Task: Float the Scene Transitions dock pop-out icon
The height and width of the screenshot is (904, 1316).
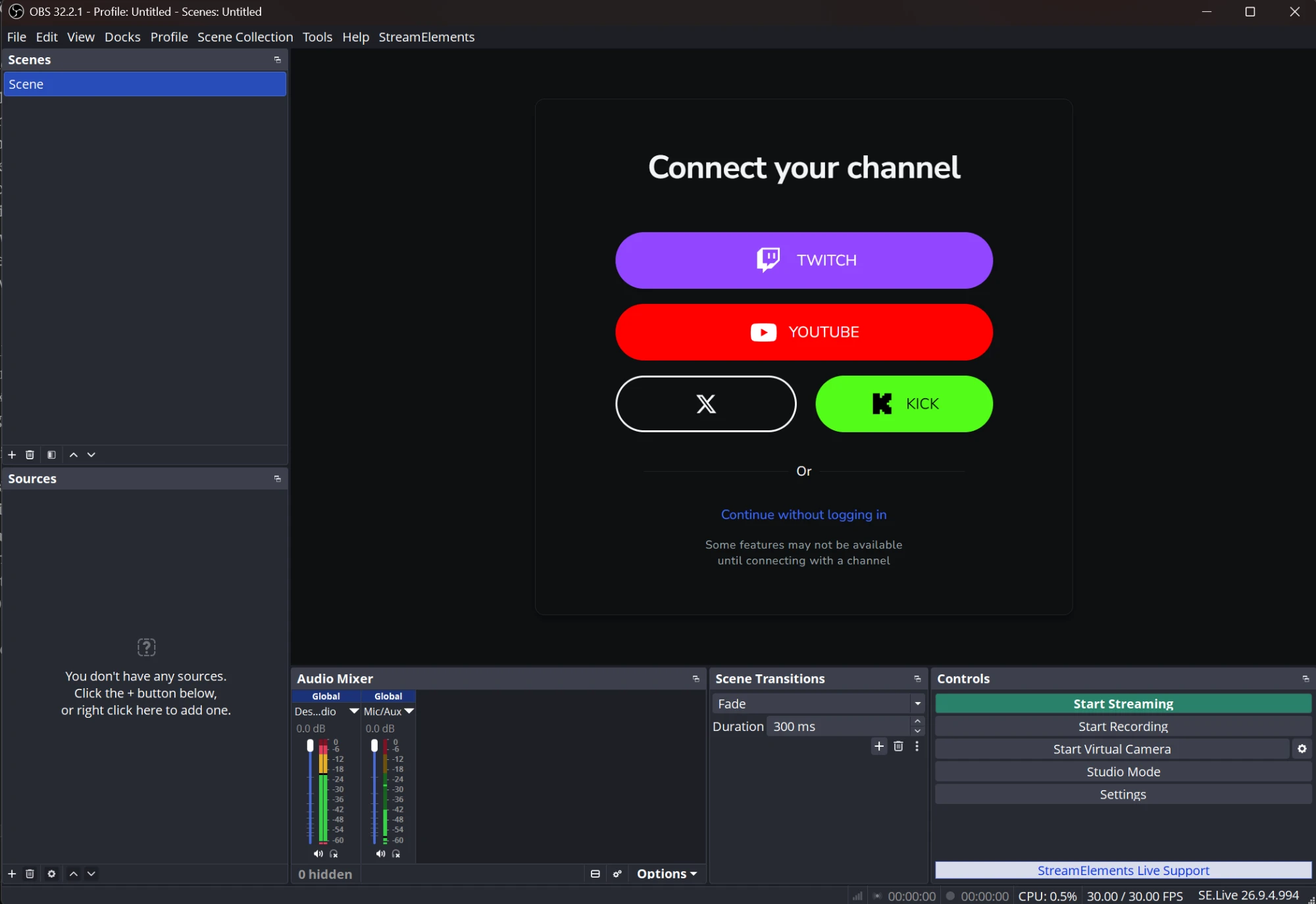Action: pyautogui.click(x=918, y=679)
